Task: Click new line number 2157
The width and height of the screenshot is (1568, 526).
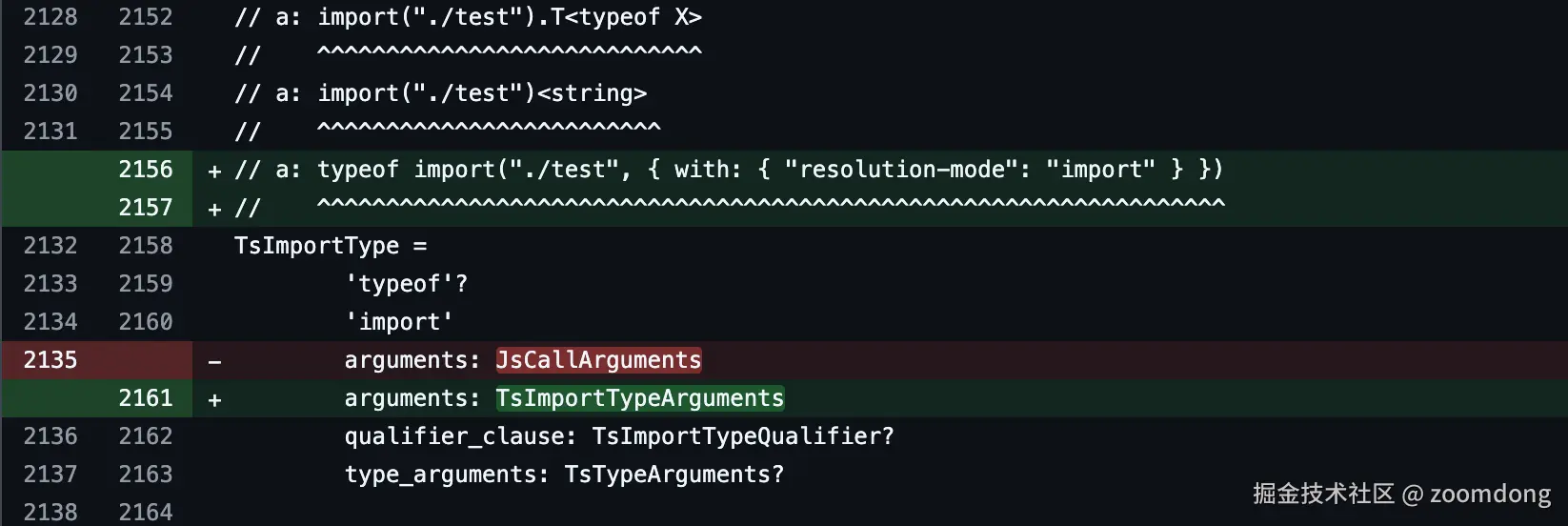Action: [146, 208]
